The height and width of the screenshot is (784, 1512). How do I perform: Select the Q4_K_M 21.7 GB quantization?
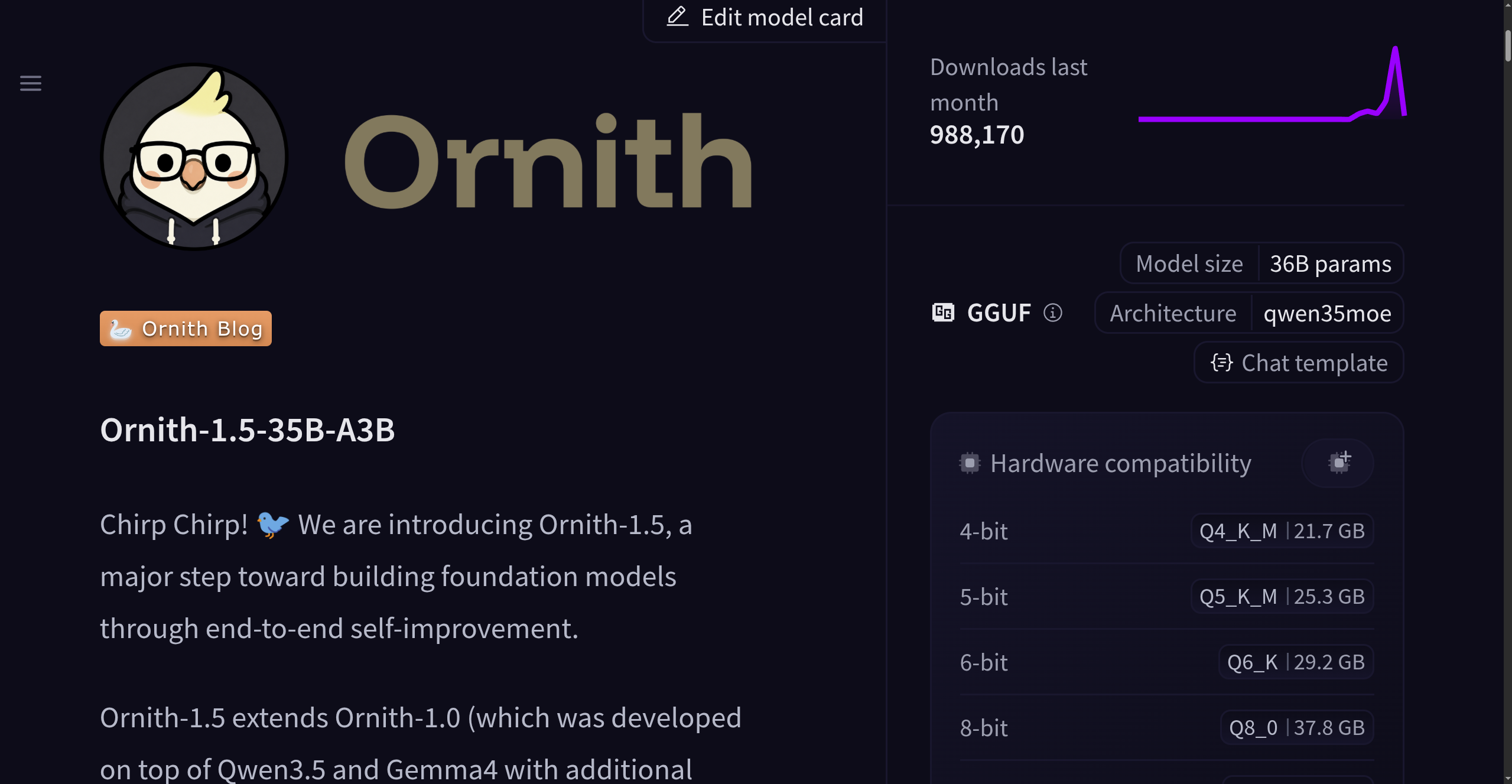coord(1282,531)
